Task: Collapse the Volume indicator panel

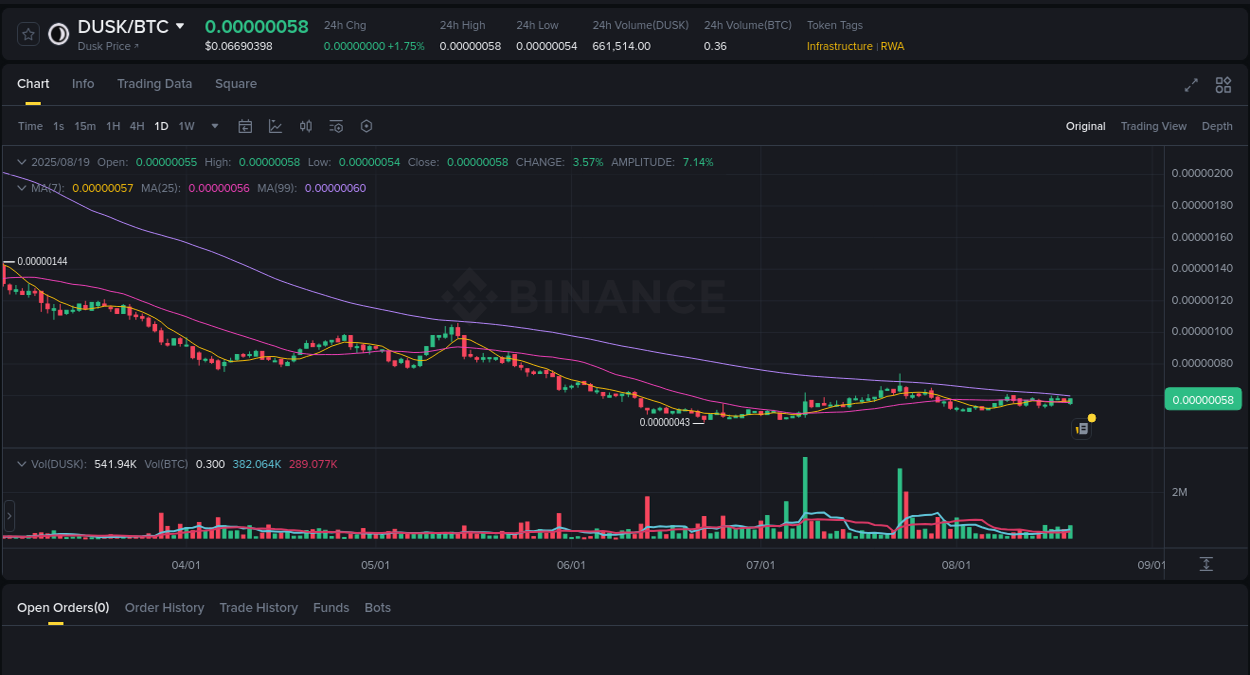Action: (x=19, y=463)
